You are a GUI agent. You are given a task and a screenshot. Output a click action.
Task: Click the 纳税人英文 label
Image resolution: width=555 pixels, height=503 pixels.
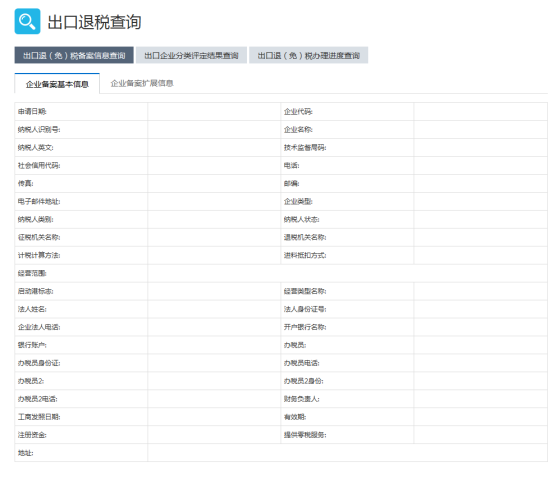[35, 148]
